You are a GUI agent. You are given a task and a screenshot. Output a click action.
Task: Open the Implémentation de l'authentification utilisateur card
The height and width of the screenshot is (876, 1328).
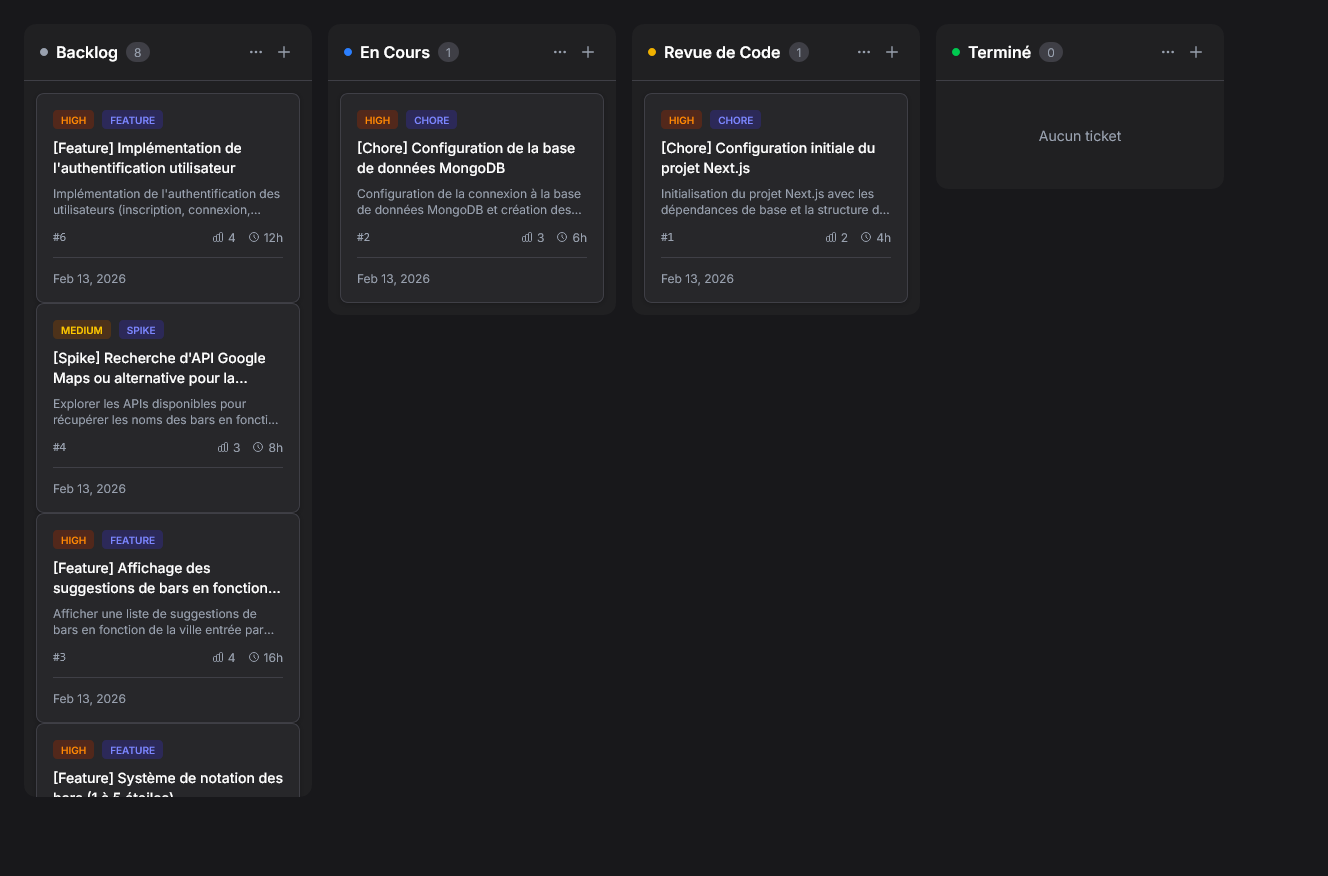167,157
